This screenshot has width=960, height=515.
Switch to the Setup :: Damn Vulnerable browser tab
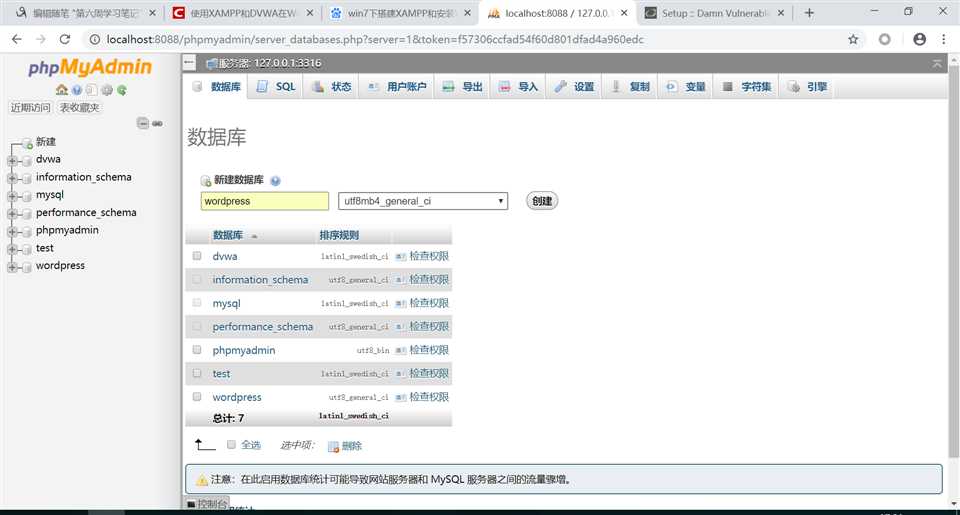pyautogui.click(x=713, y=13)
